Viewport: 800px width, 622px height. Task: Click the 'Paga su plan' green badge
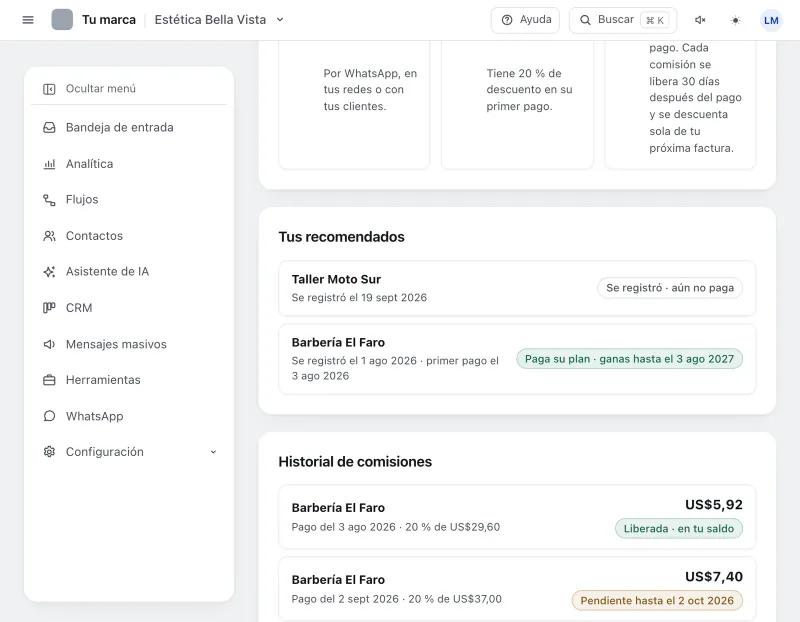[x=629, y=359]
